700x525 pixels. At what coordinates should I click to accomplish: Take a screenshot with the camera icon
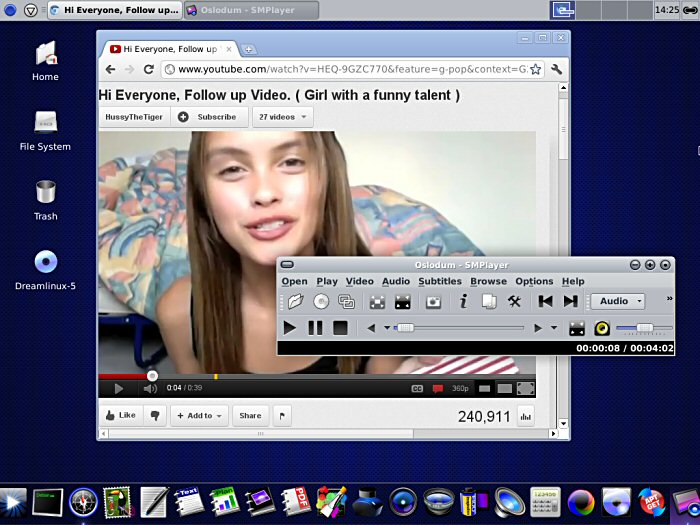pyautogui.click(x=433, y=301)
